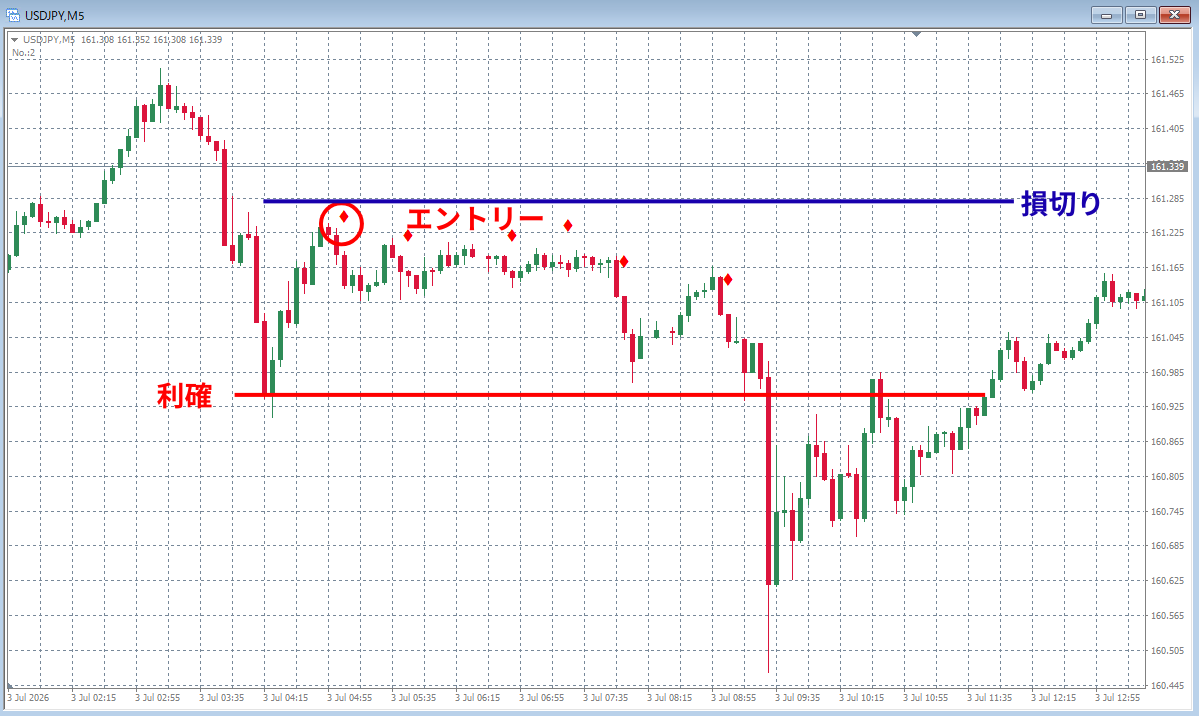The image size is (1199, 716).
Task: Click the time axis label 3 Jul 02:55
Action: [158, 698]
